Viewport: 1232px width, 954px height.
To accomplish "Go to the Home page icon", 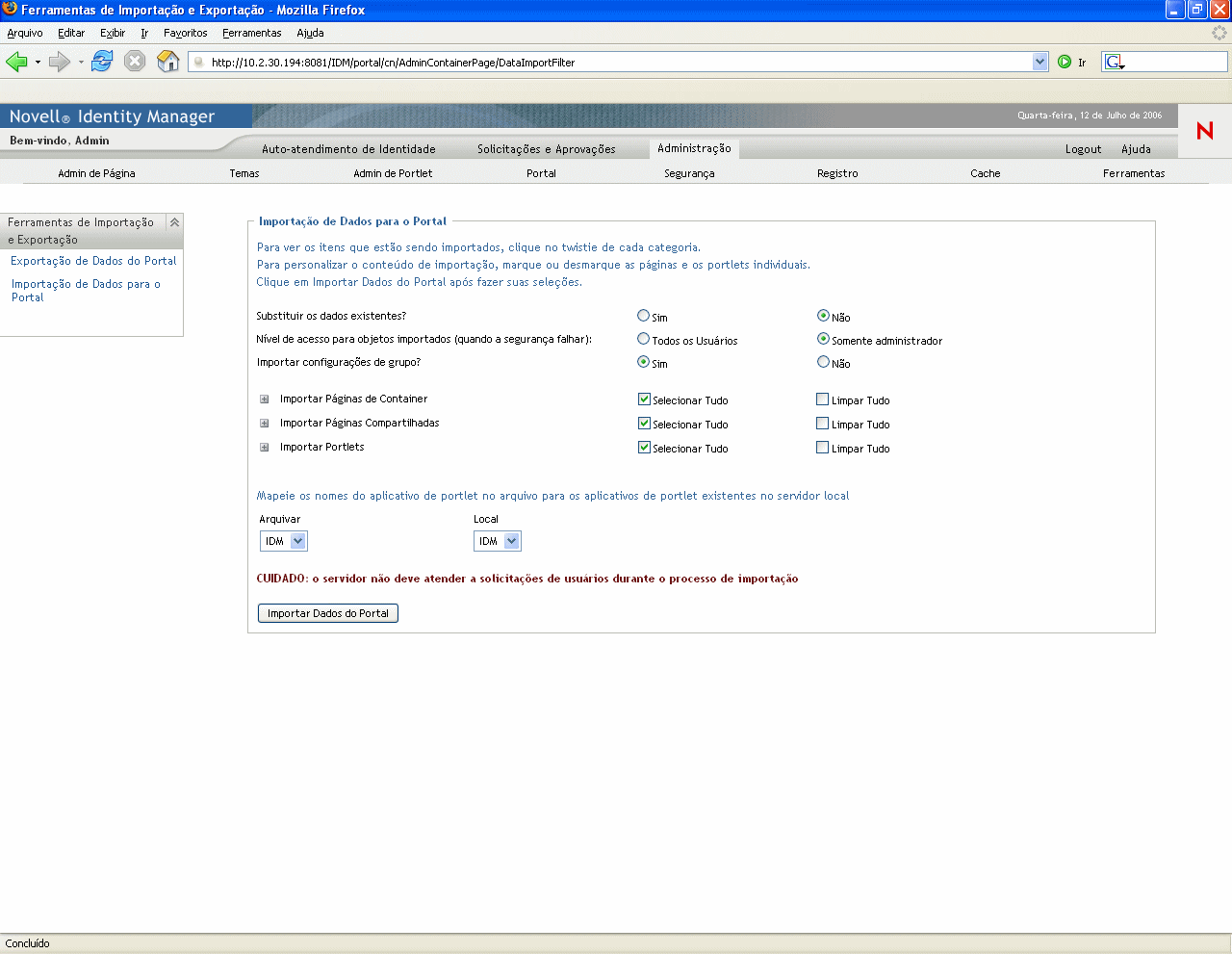I will click(x=168, y=62).
